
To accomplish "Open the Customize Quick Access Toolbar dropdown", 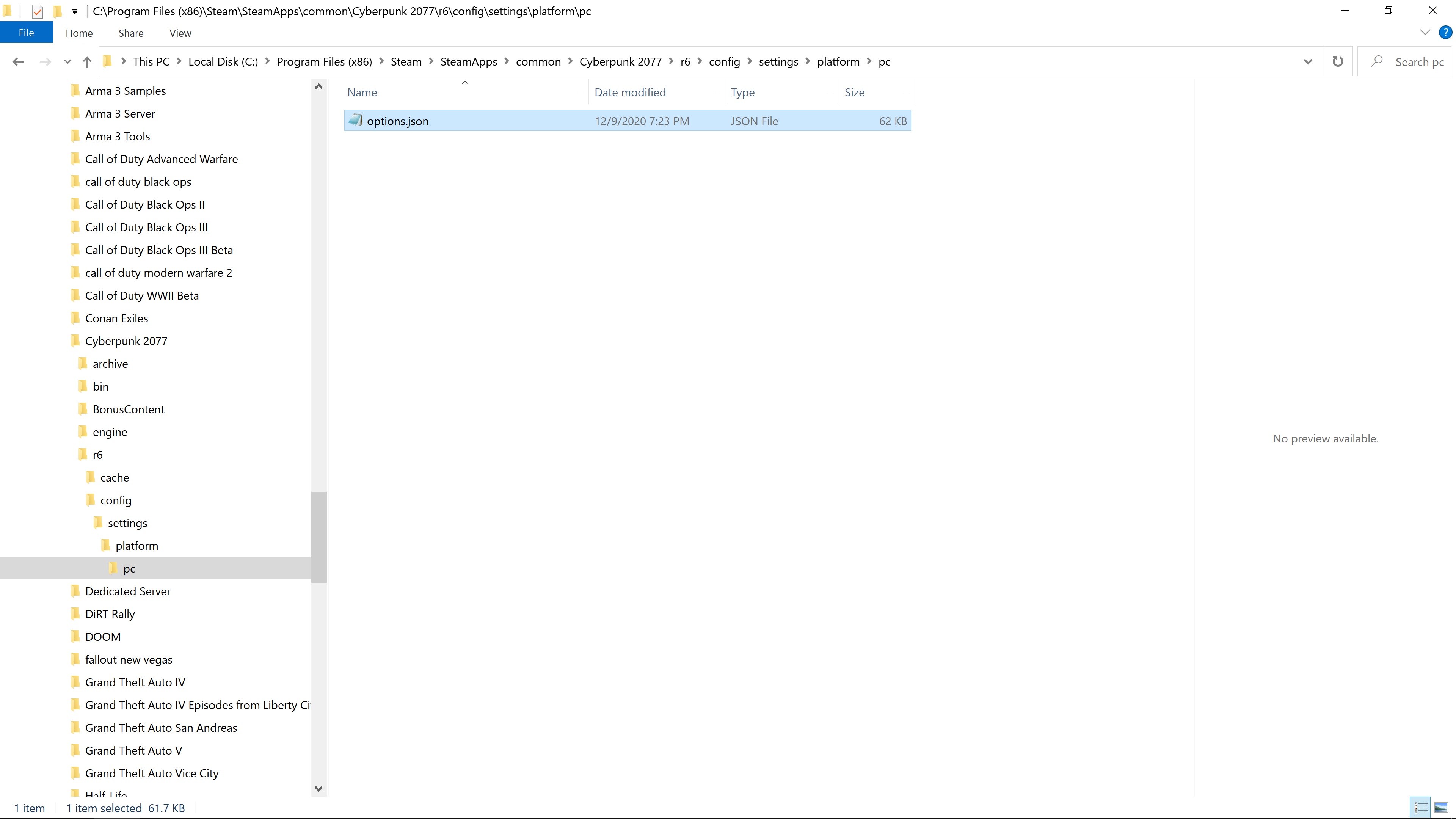I will click(75, 11).
